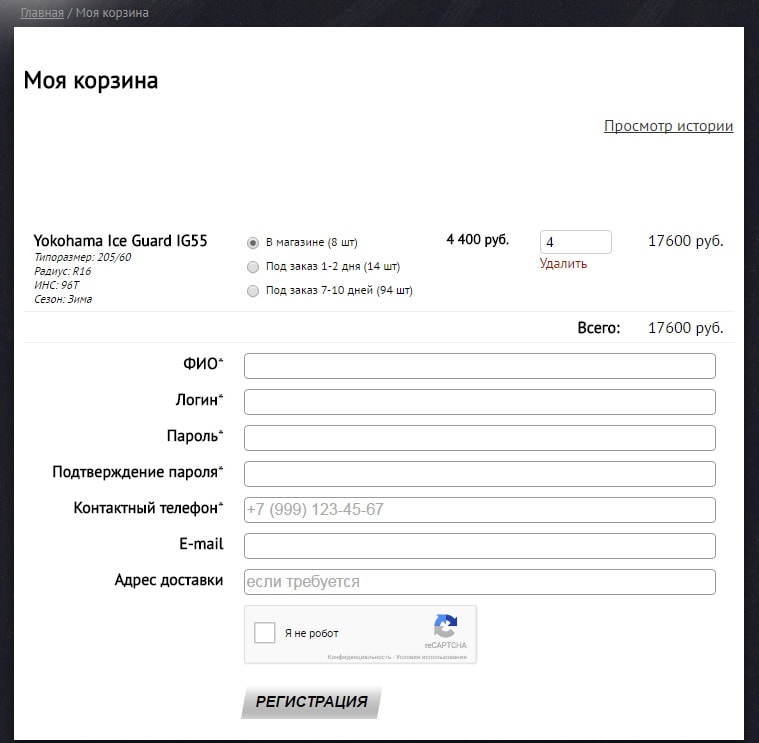This screenshot has height=743, width=759.
Task: Go to "Главная" breadcrumb link
Action: tap(42, 13)
